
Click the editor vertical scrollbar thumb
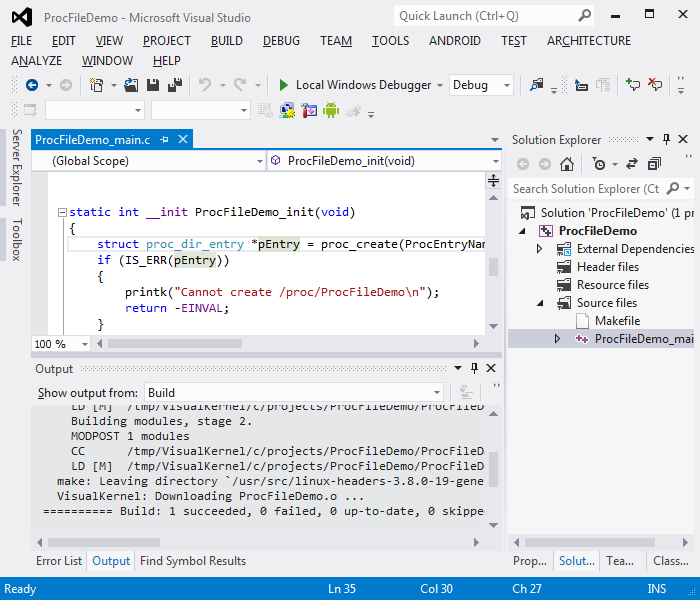pyautogui.click(x=493, y=267)
